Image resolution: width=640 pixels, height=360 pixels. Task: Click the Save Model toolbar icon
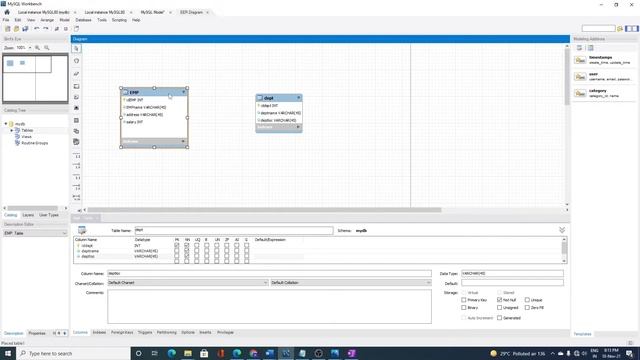point(25,29)
